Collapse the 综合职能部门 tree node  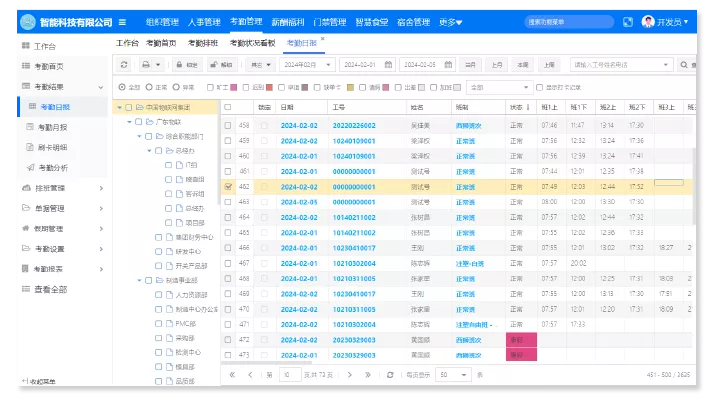point(139,136)
